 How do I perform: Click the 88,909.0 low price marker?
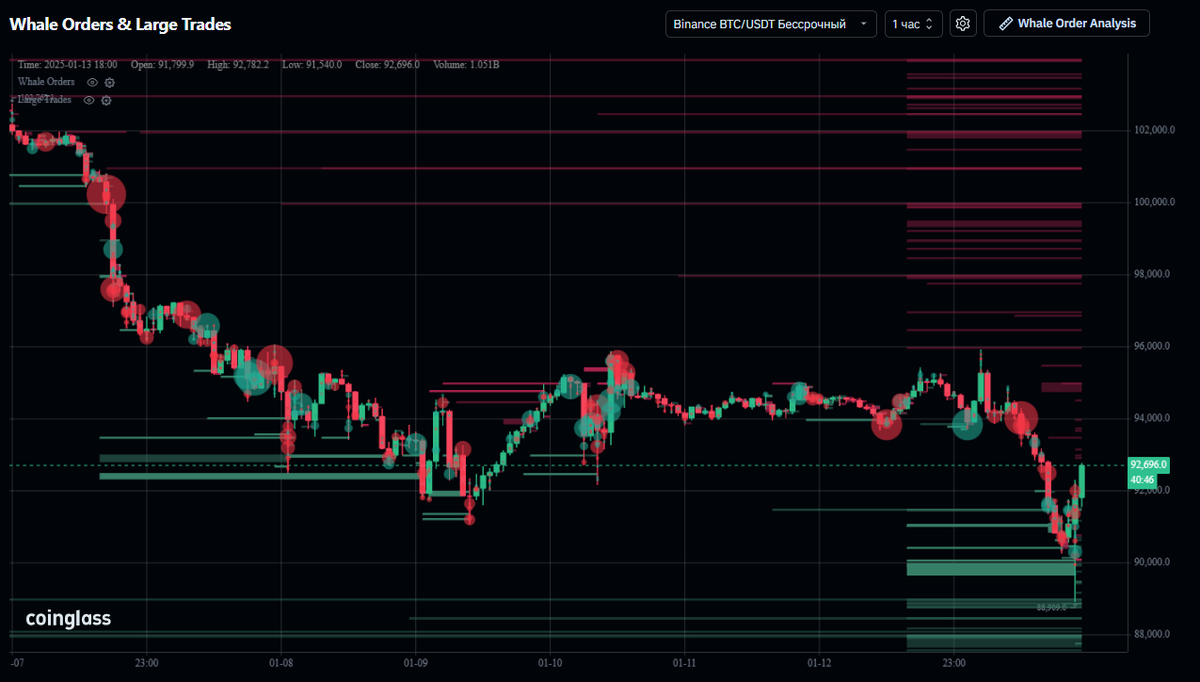pyautogui.click(x=1053, y=607)
